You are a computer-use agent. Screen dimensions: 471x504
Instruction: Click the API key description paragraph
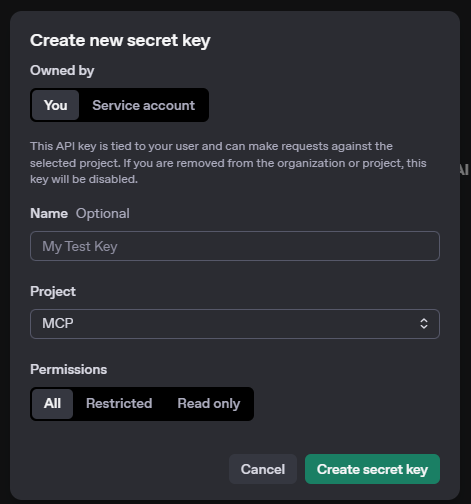click(228, 163)
